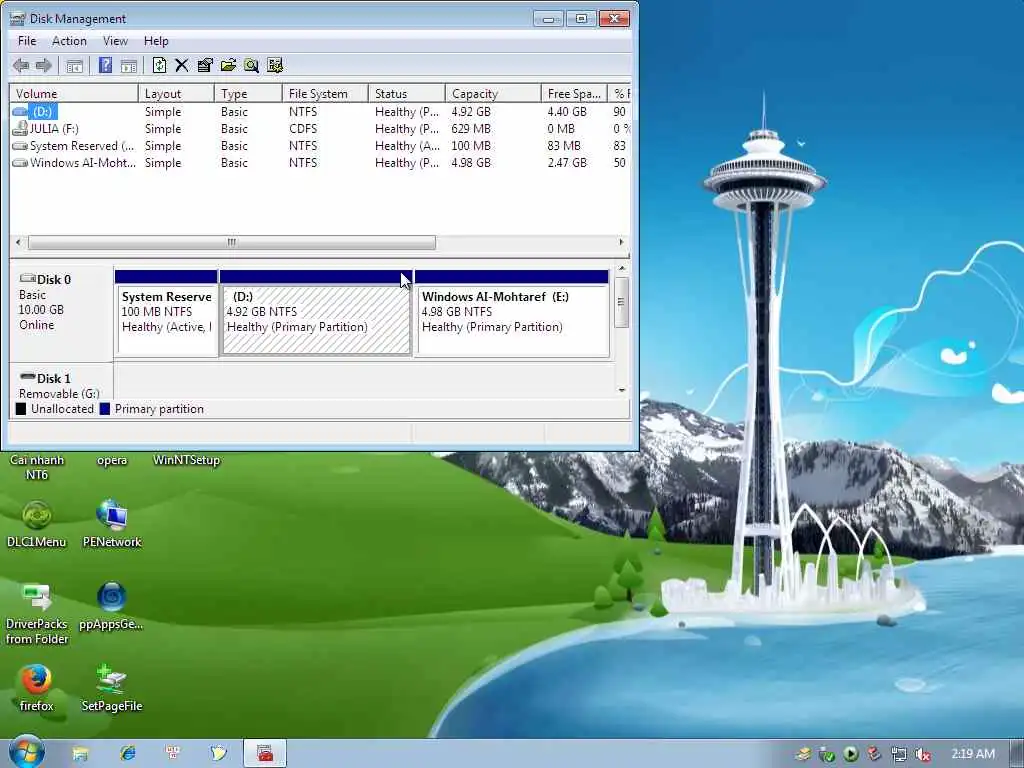
Task: Open the SetPageFile desktop icon
Action: [x=112, y=688]
